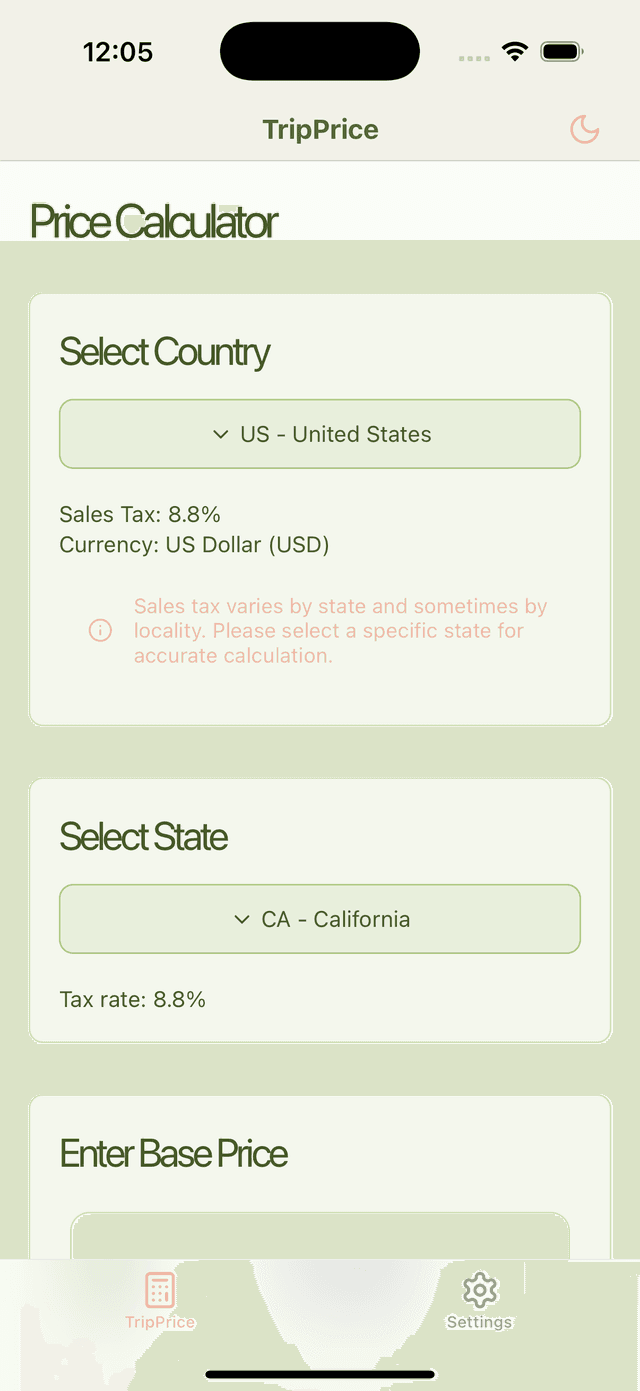
Task: Tap the Currency: US Dollar (USD) text
Action: coord(194,545)
